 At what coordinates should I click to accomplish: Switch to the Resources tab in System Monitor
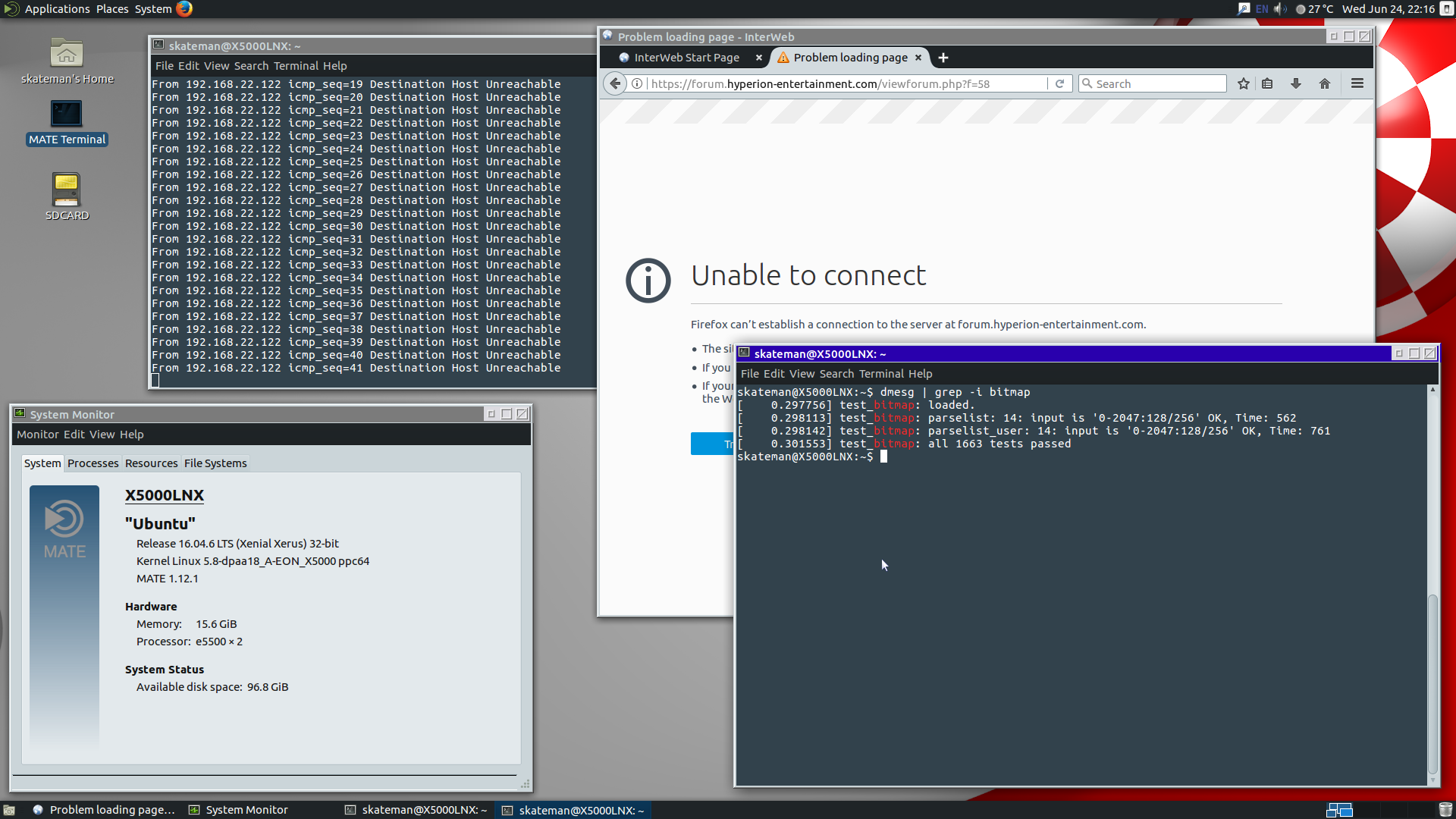pyautogui.click(x=151, y=463)
